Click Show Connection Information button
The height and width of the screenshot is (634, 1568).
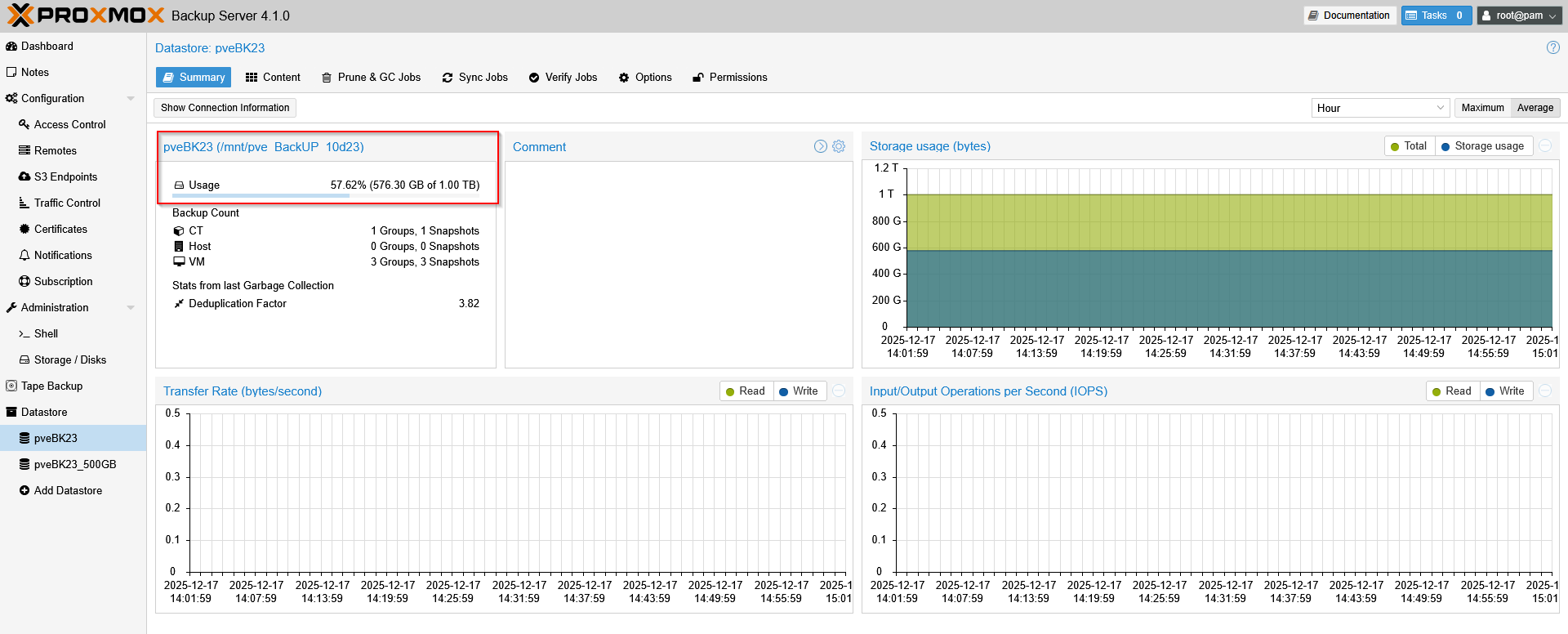tap(225, 108)
